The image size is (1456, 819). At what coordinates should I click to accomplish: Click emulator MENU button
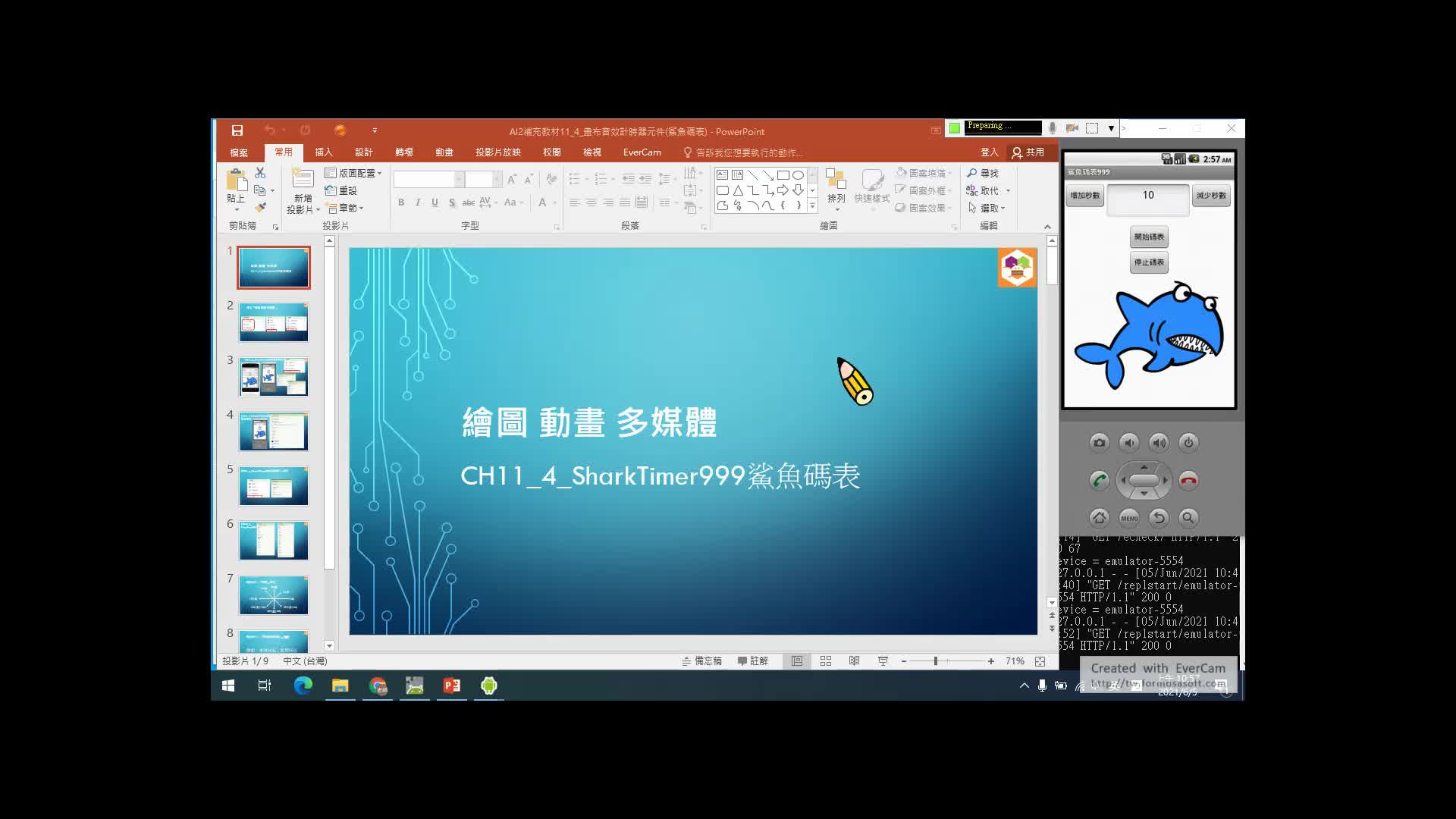(1129, 518)
